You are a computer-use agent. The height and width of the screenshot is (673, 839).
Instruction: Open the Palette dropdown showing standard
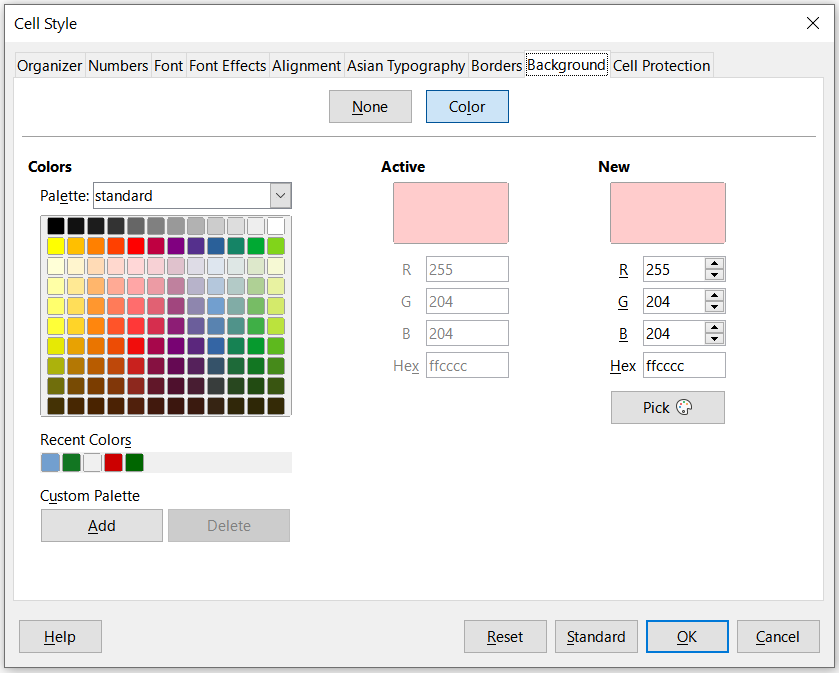coord(193,196)
